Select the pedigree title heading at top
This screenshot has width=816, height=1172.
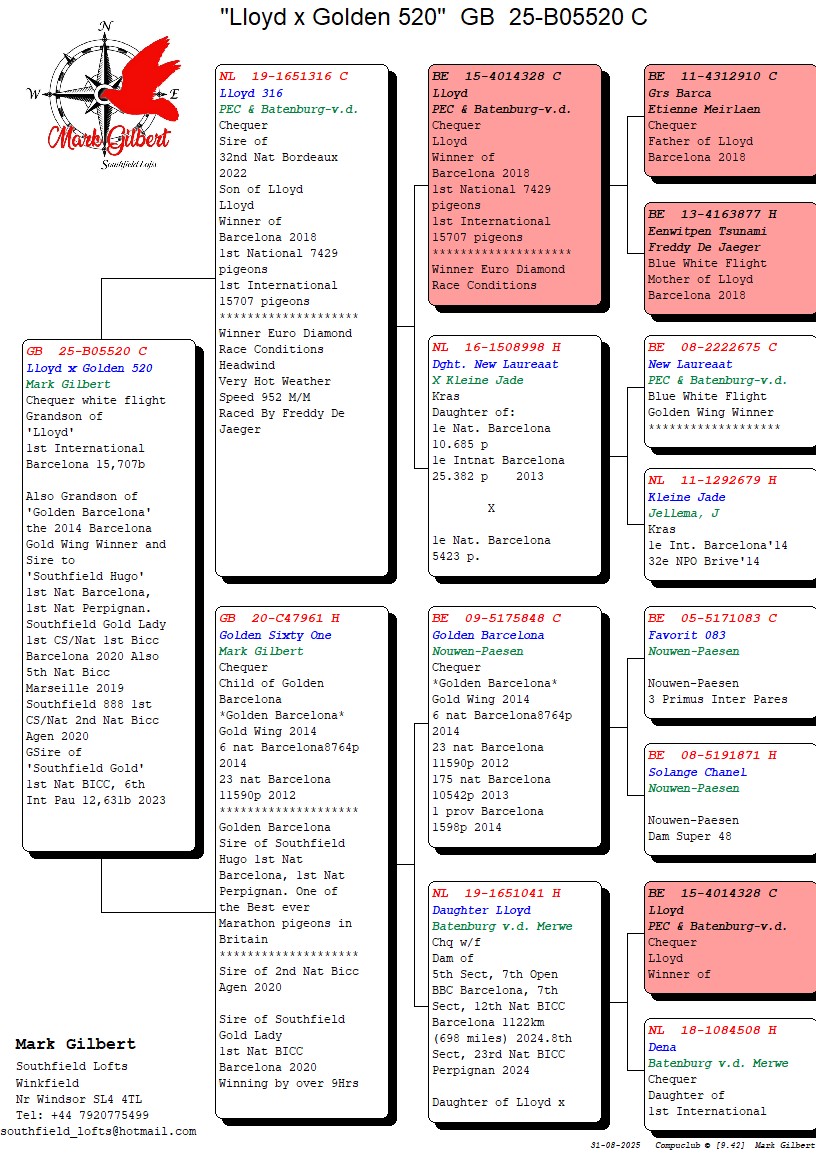tap(433, 17)
